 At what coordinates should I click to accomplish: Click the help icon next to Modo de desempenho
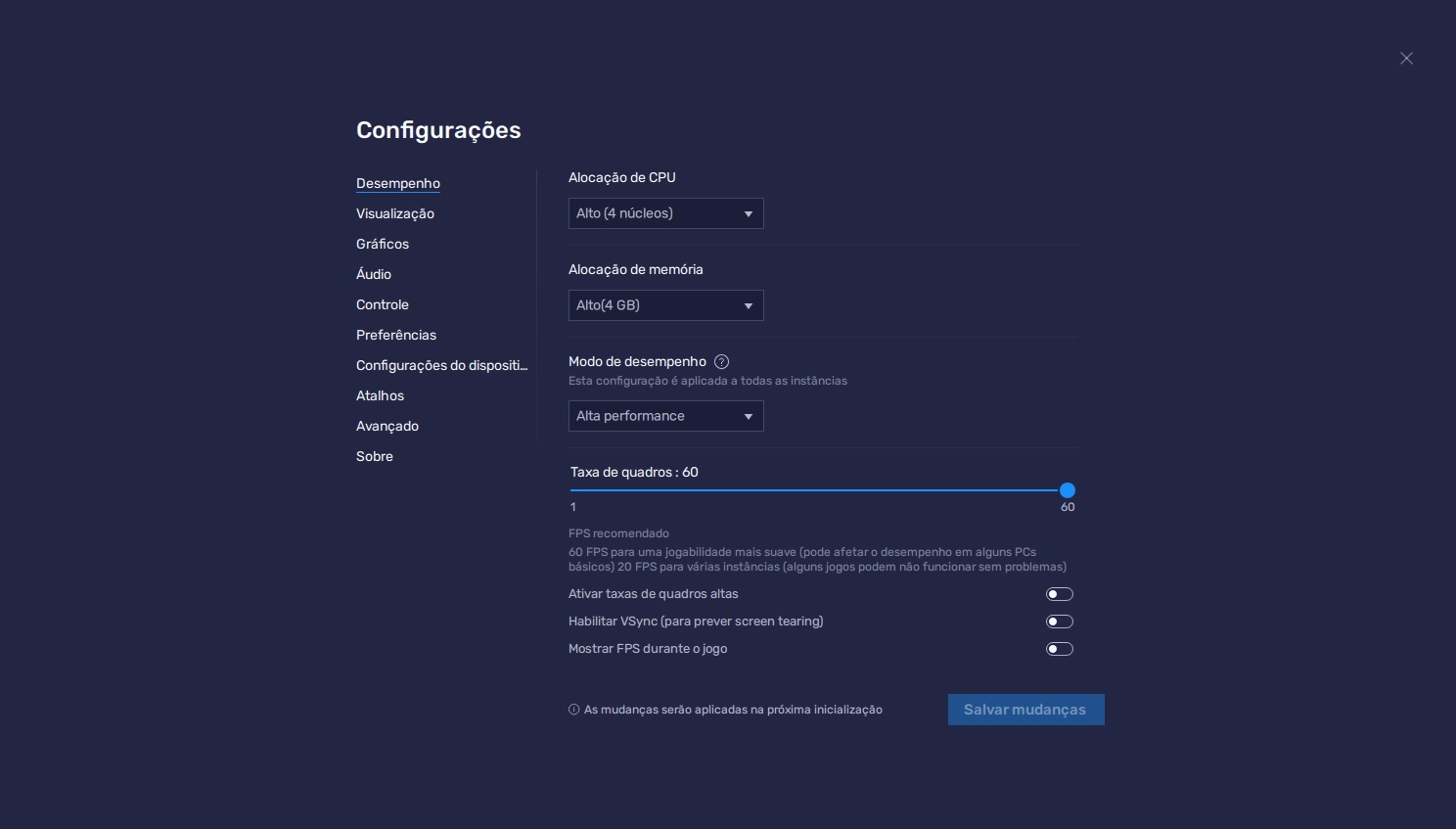pyautogui.click(x=722, y=361)
